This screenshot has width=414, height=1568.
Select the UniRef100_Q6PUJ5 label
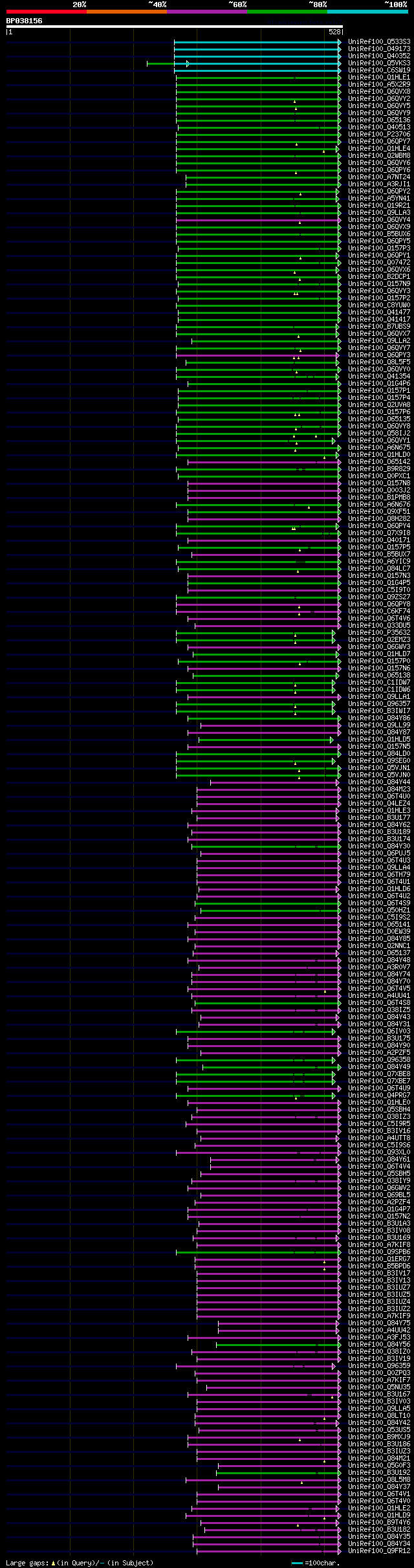tap(379, 853)
